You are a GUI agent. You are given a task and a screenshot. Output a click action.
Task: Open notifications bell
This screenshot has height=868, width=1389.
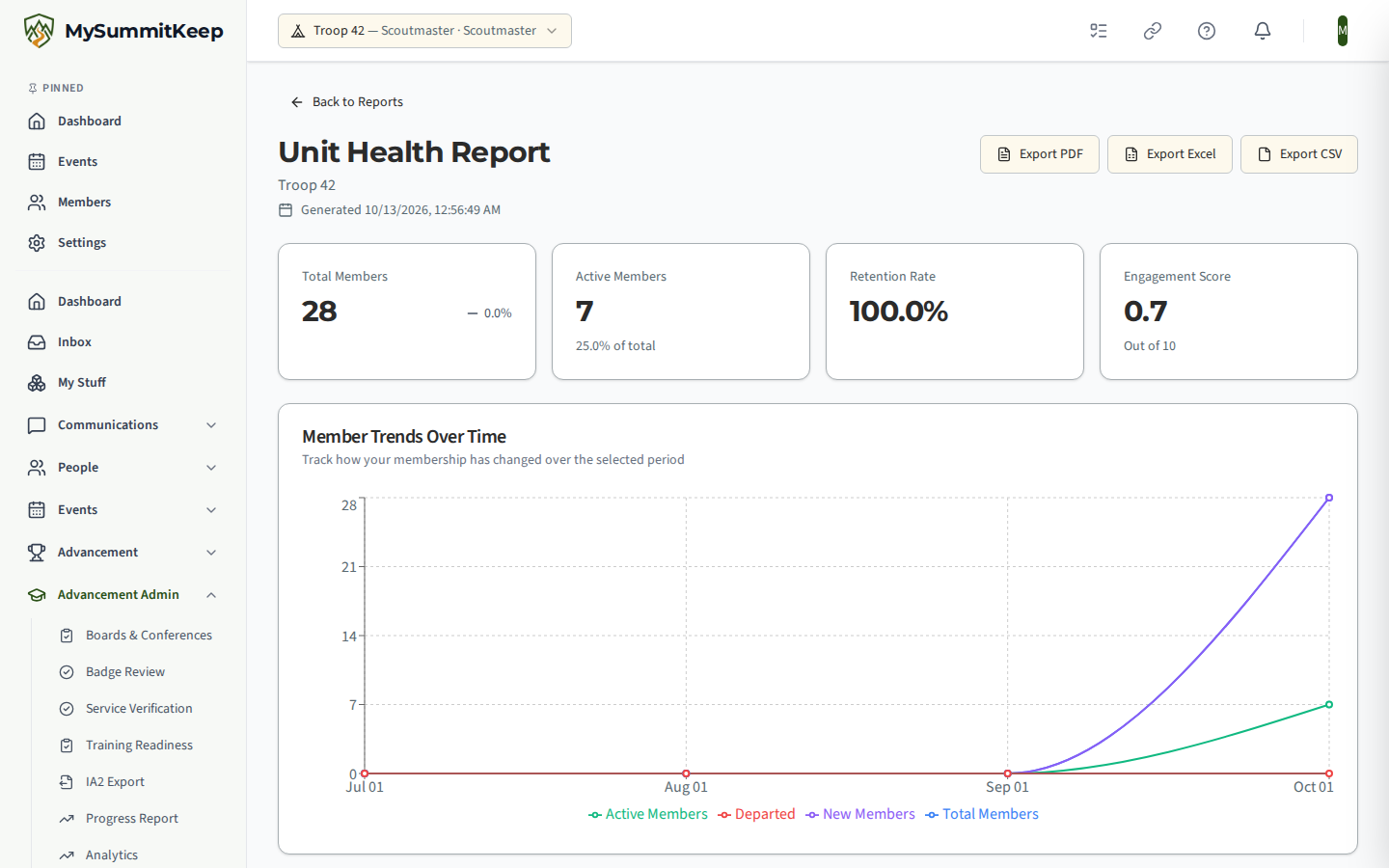point(1263,31)
